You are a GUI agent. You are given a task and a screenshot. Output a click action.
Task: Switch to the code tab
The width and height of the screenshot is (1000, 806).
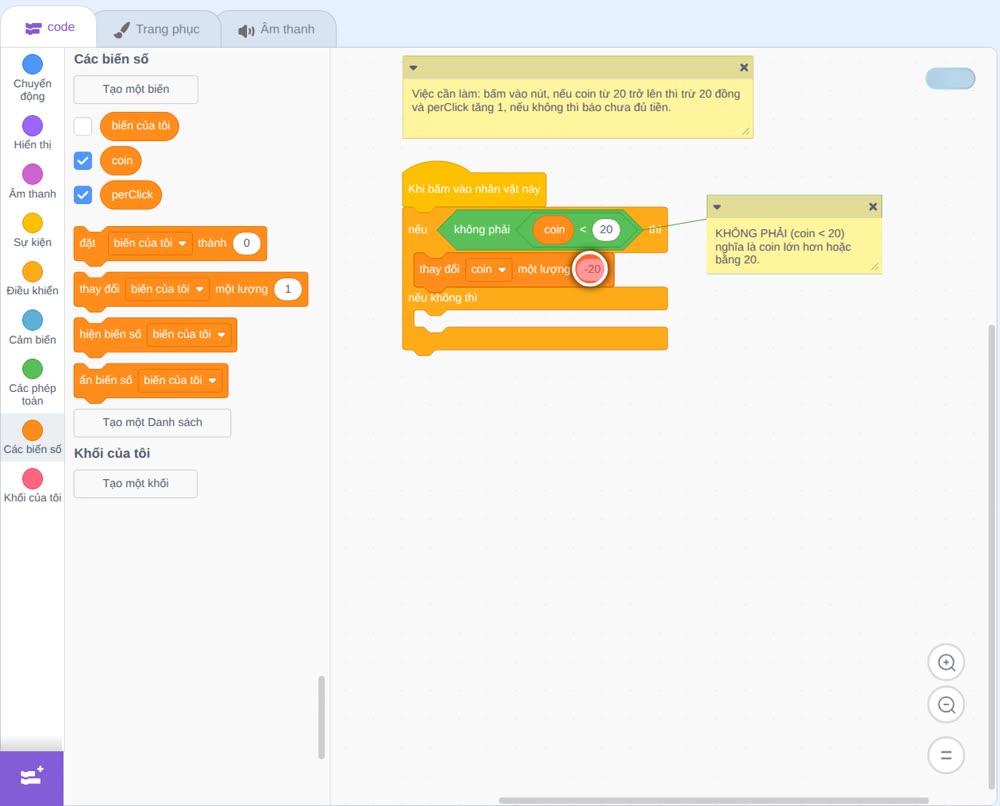49,27
